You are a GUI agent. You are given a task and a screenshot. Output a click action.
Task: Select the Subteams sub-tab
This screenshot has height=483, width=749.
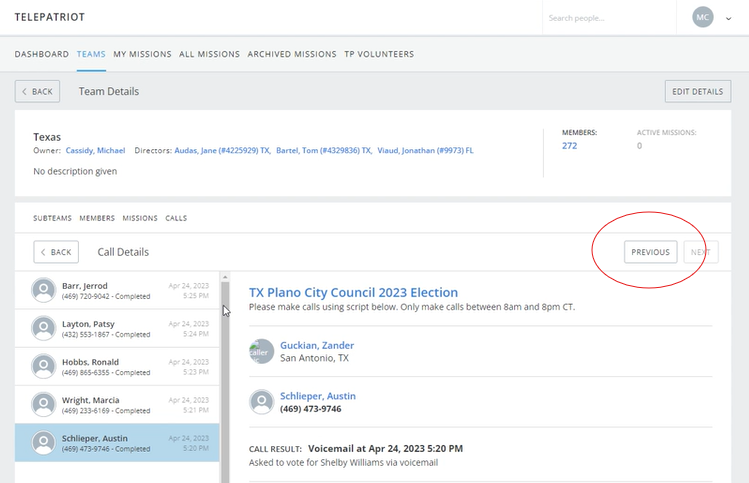[52, 218]
